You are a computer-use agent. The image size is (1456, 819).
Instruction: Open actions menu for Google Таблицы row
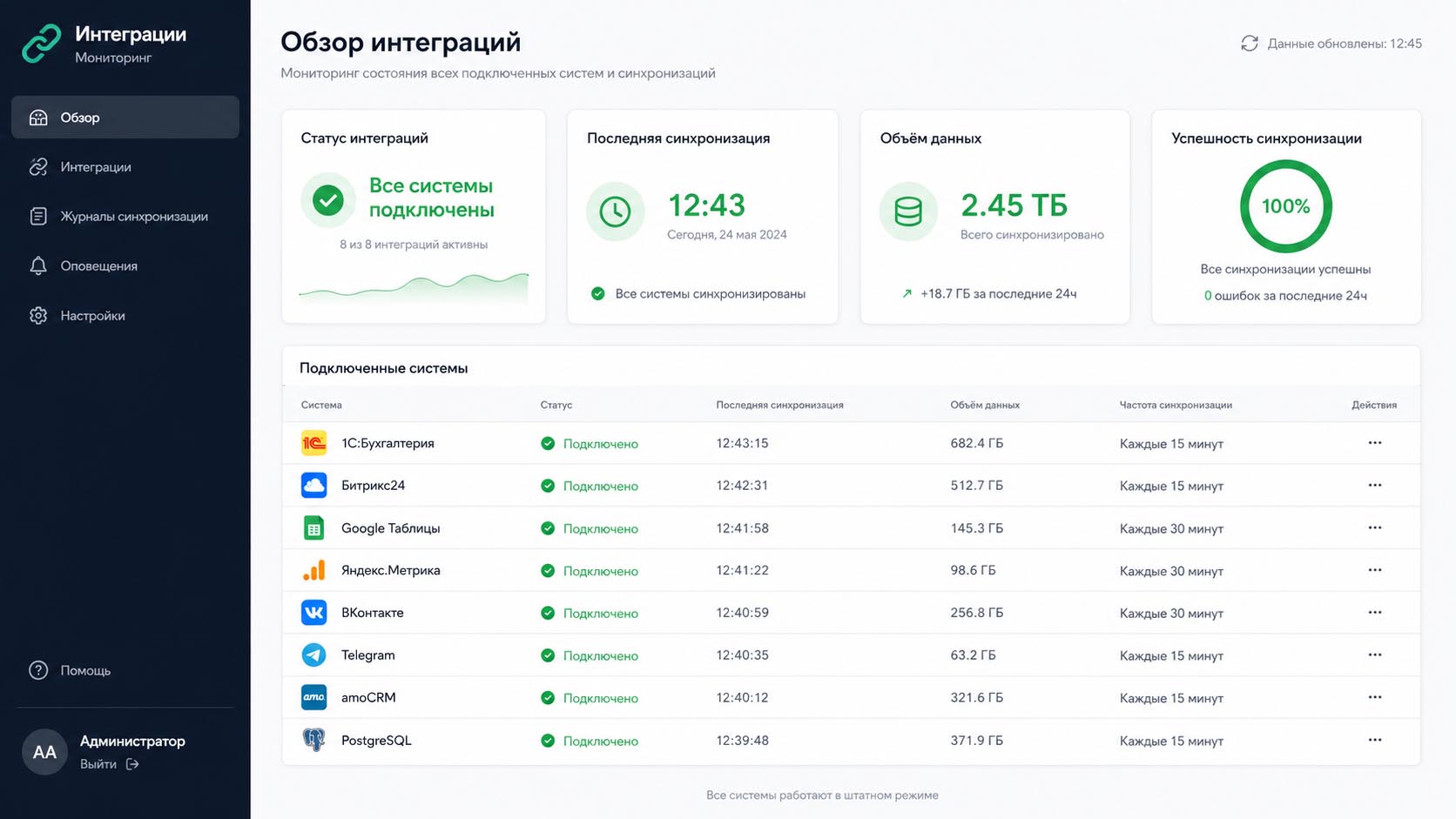pos(1375,528)
